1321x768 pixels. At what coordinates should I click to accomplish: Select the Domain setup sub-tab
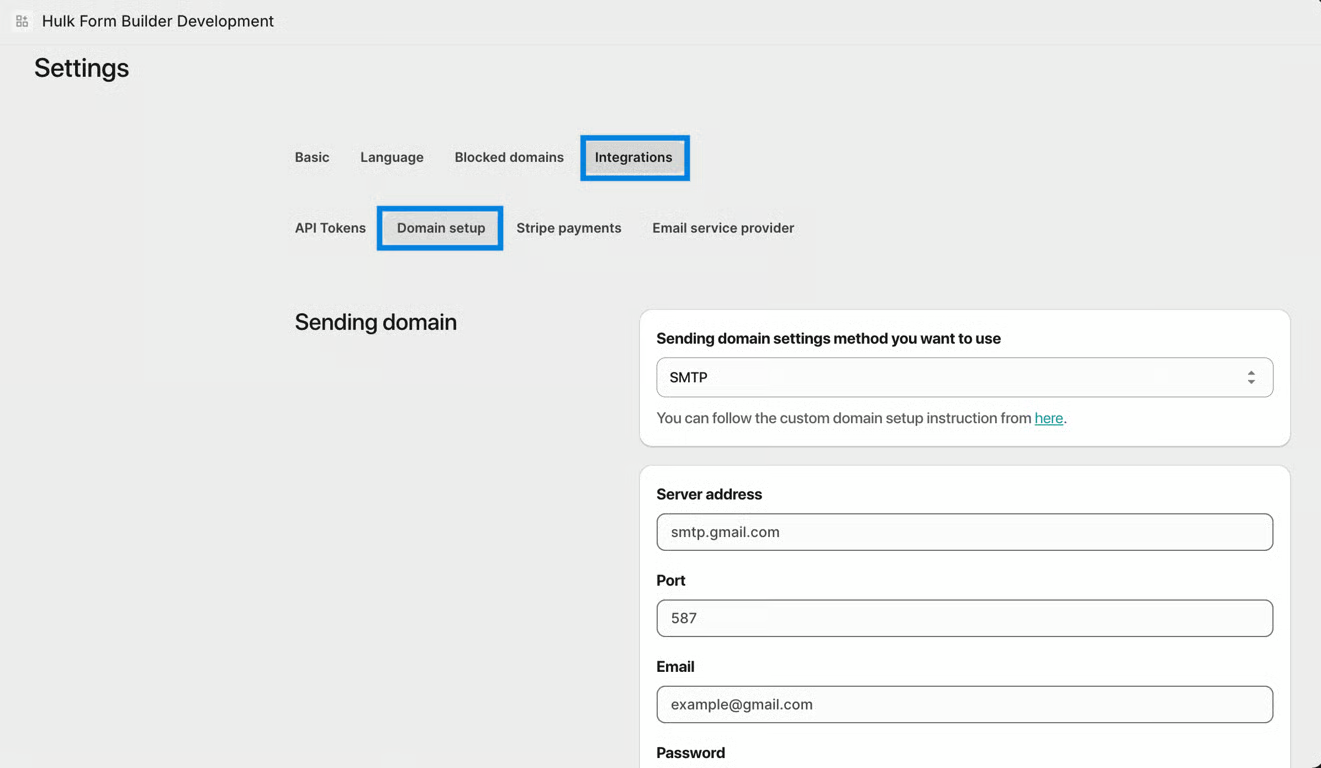point(441,228)
